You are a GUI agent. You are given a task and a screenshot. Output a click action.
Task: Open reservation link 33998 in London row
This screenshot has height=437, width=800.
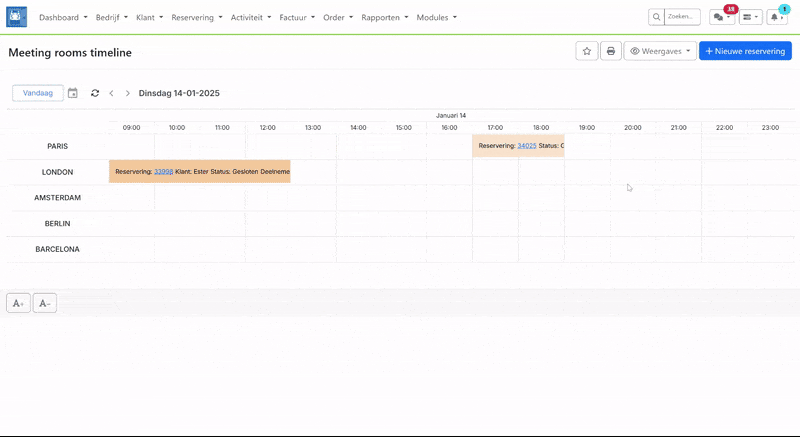tap(164, 172)
